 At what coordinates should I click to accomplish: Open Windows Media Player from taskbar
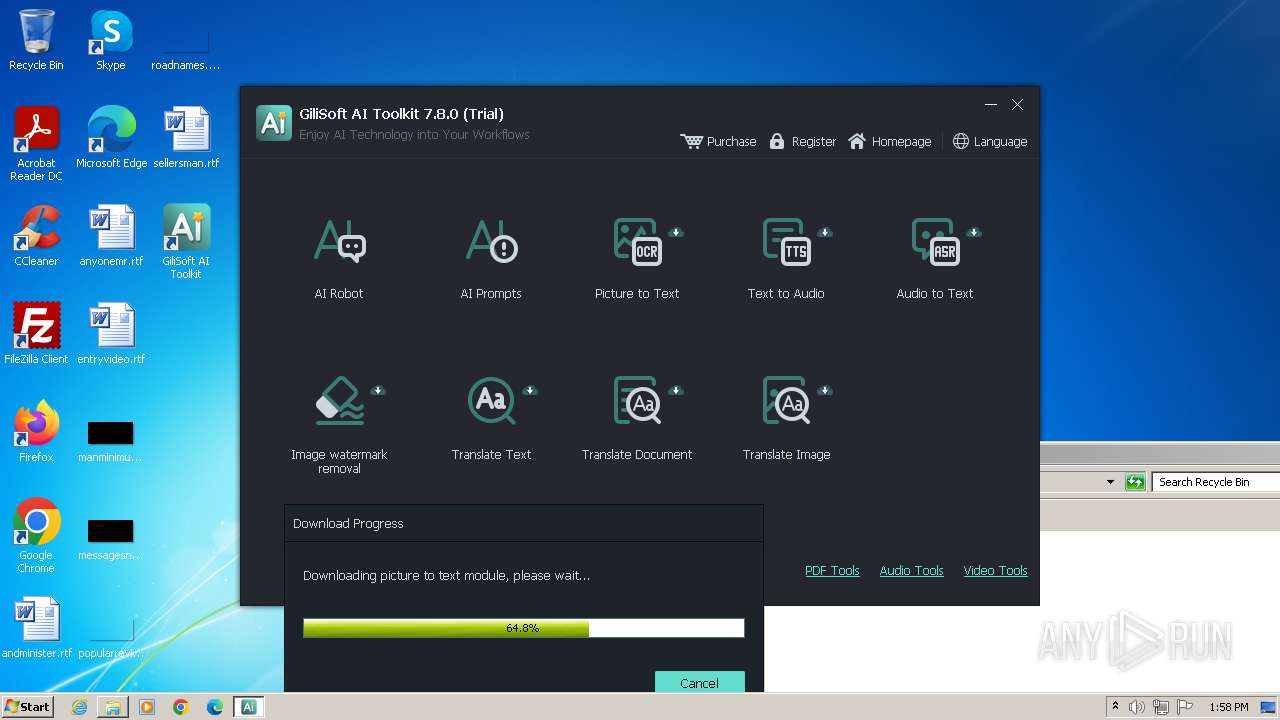(147, 707)
